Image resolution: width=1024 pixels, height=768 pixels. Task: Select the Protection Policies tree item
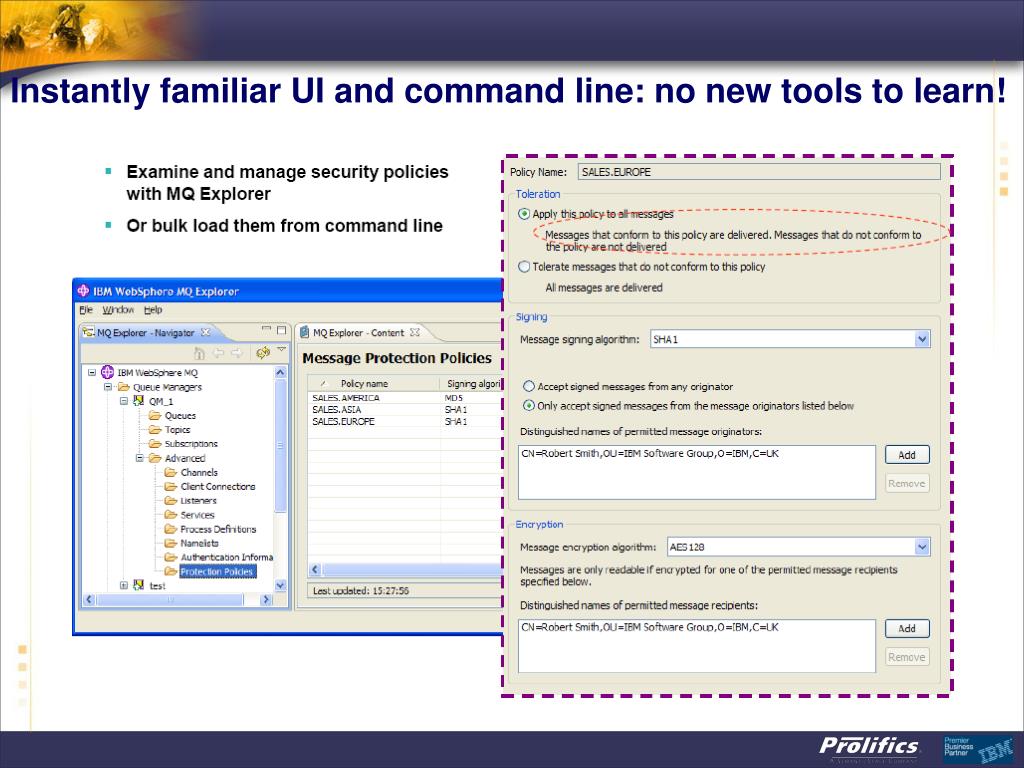[217, 571]
